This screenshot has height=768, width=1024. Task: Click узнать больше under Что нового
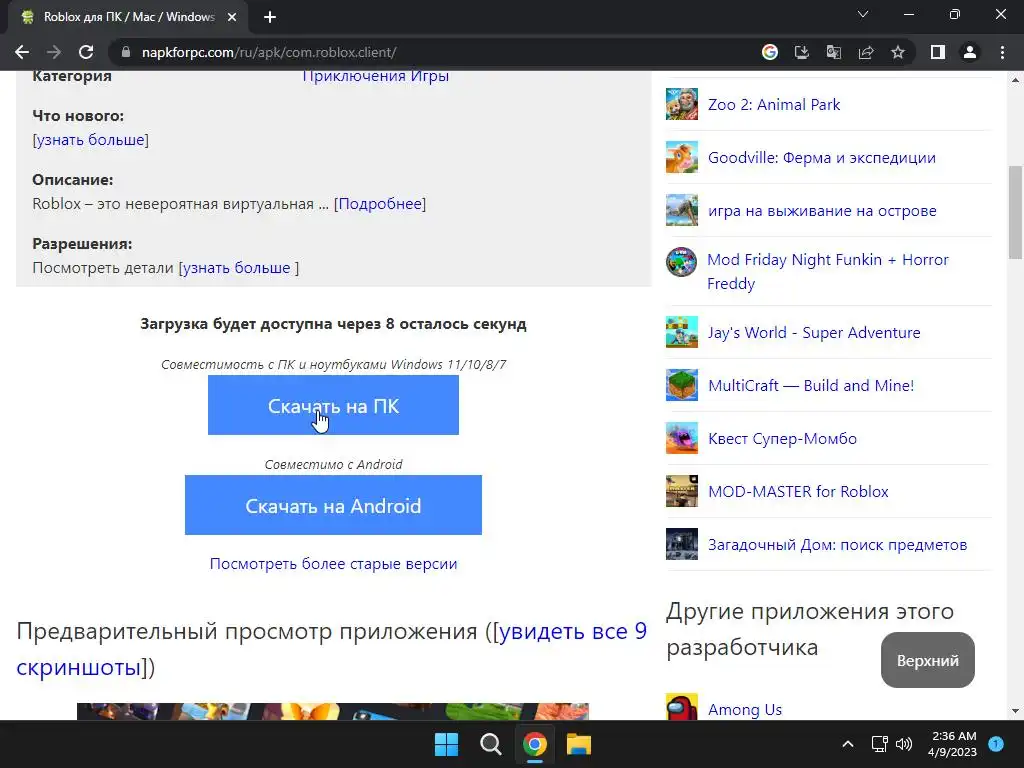[x=90, y=140]
